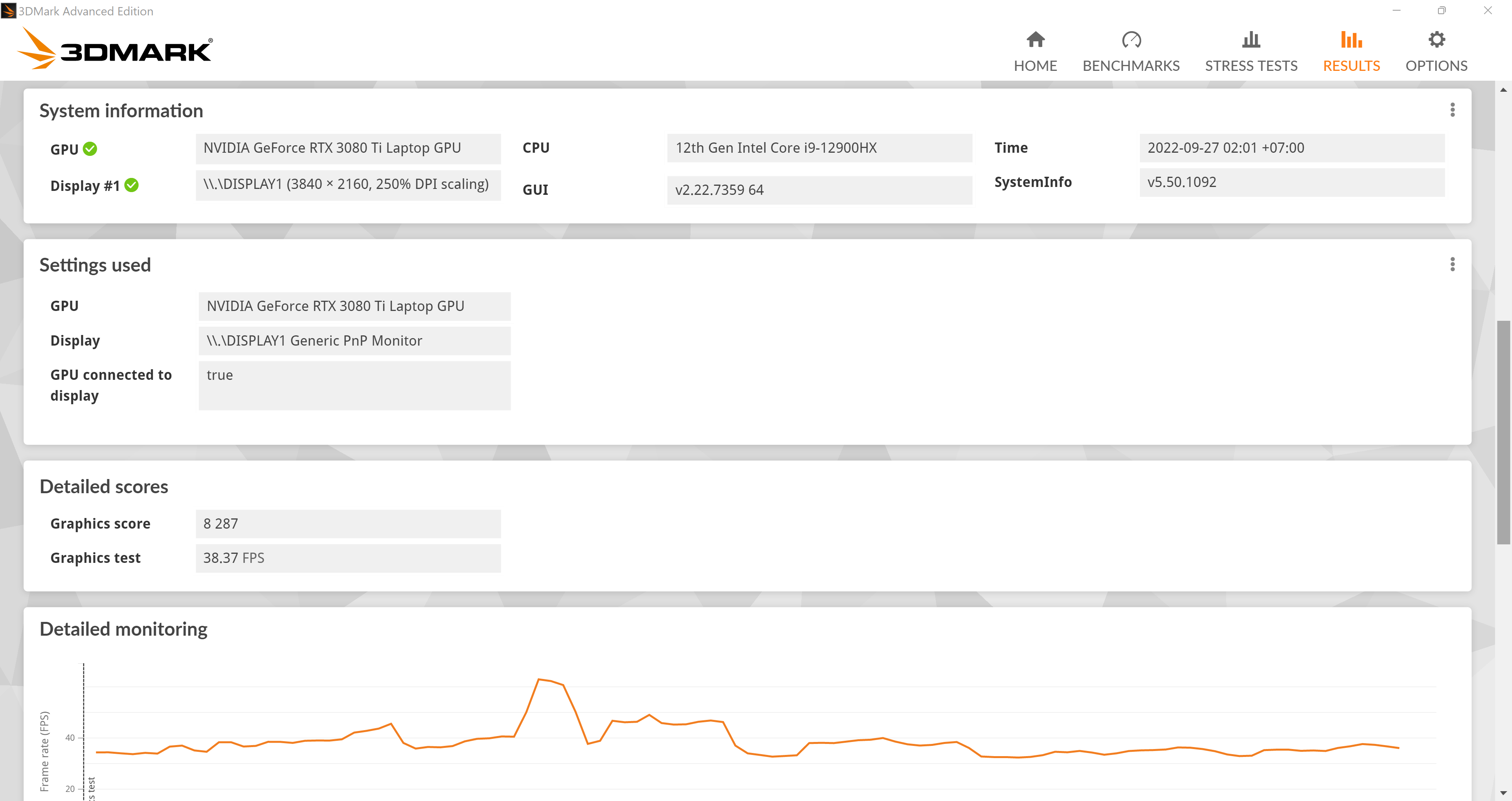1512x801 pixels.
Task: Click the System information heading
Action: (121, 111)
